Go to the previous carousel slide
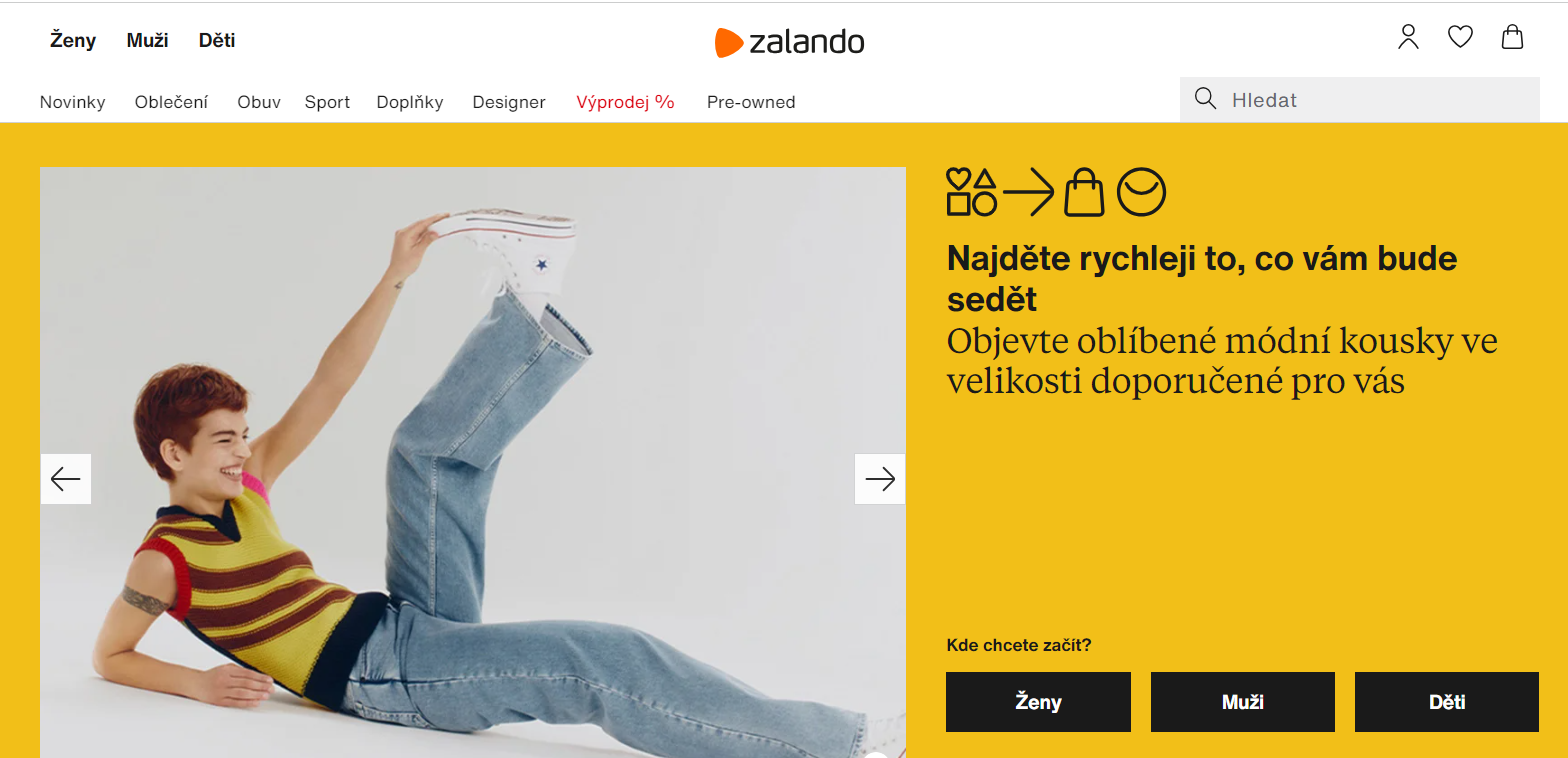The width and height of the screenshot is (1568, 758). click(x=66, y=479)
